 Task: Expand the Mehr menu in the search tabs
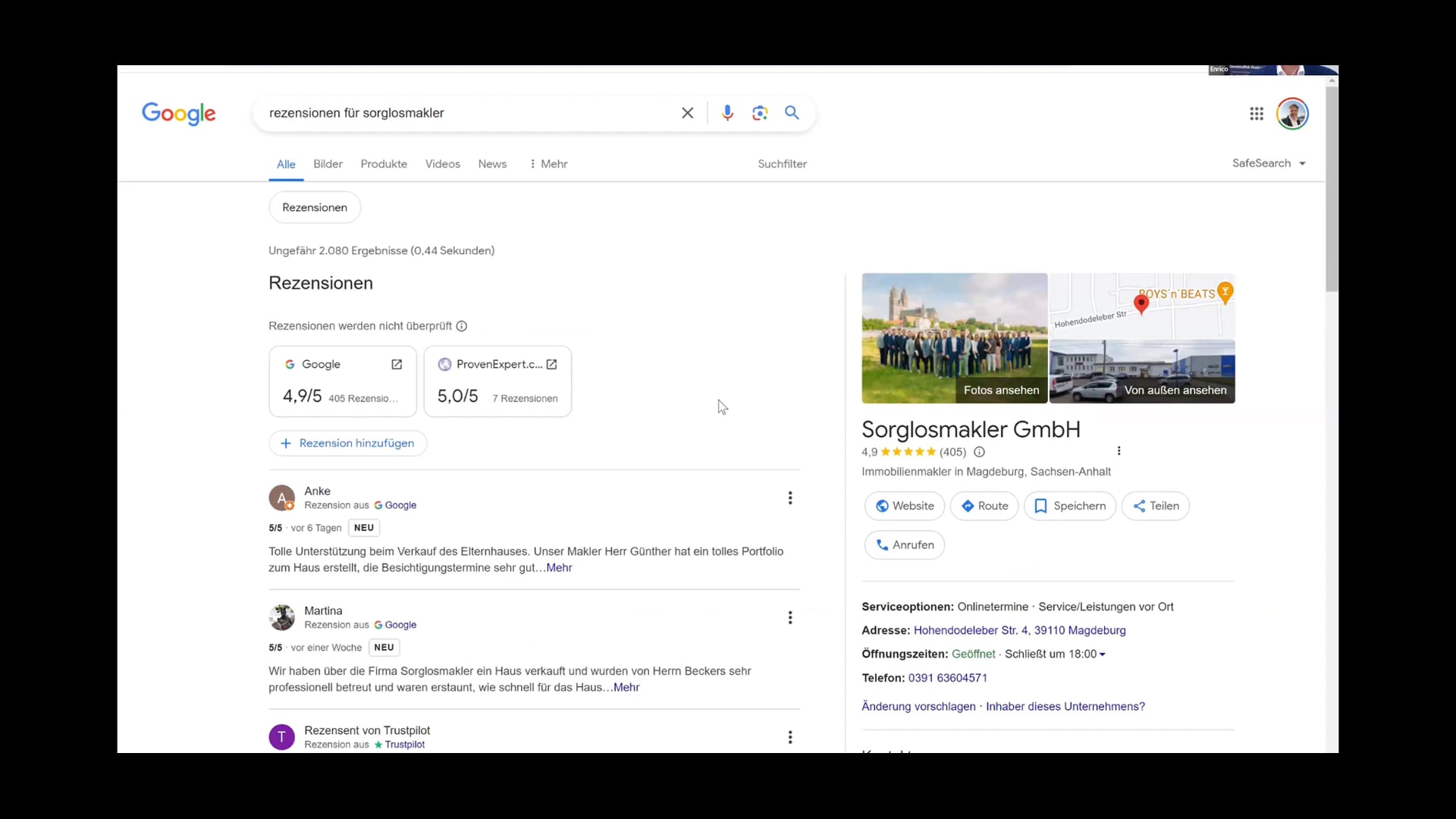[548, 164]
